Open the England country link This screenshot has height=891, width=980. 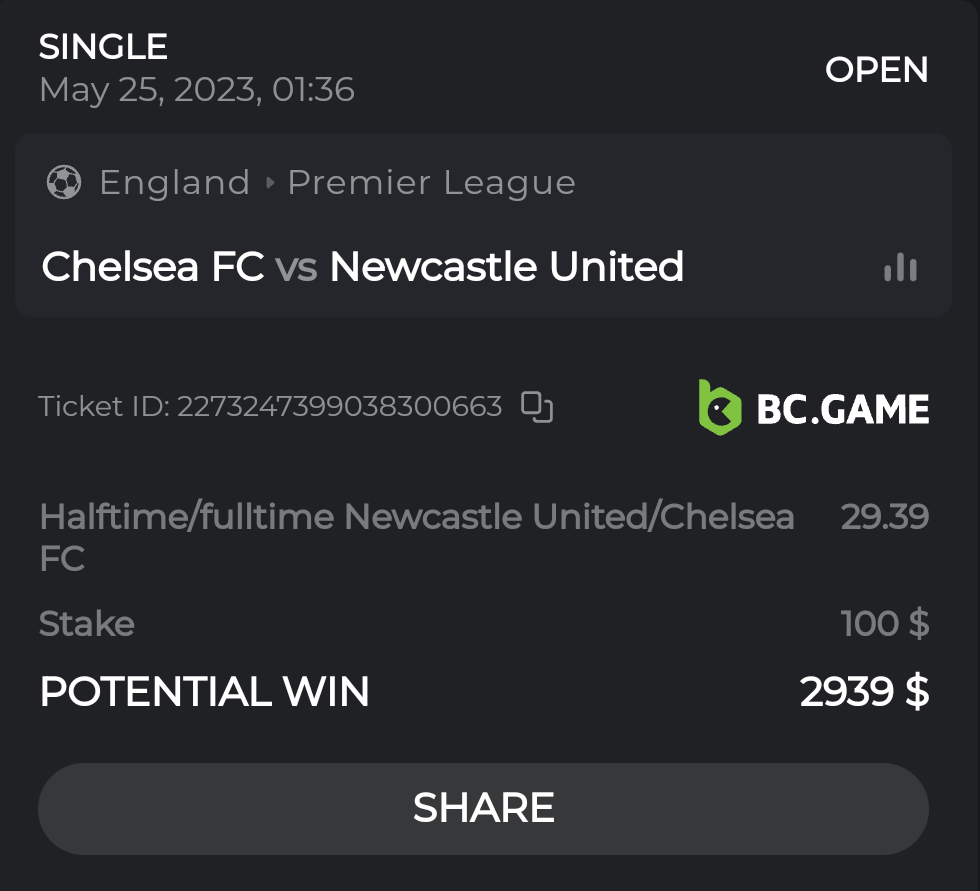point(174,183)
